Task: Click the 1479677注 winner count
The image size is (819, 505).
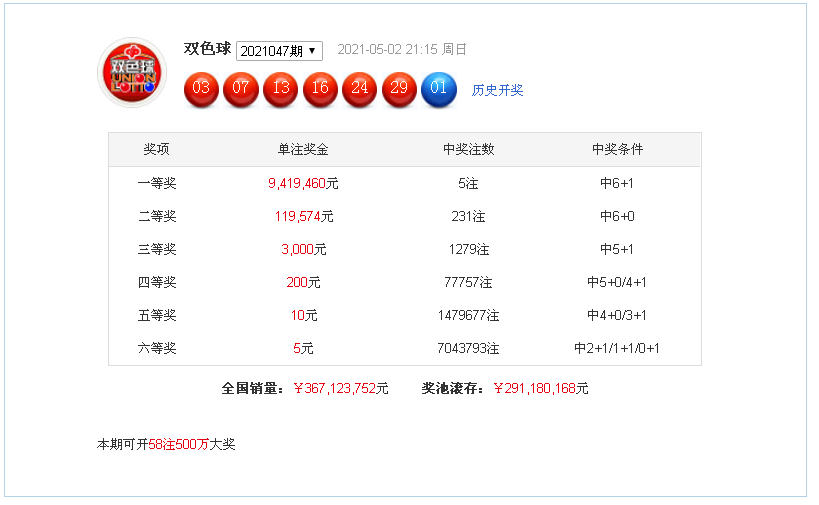Action: pos(469,315)
